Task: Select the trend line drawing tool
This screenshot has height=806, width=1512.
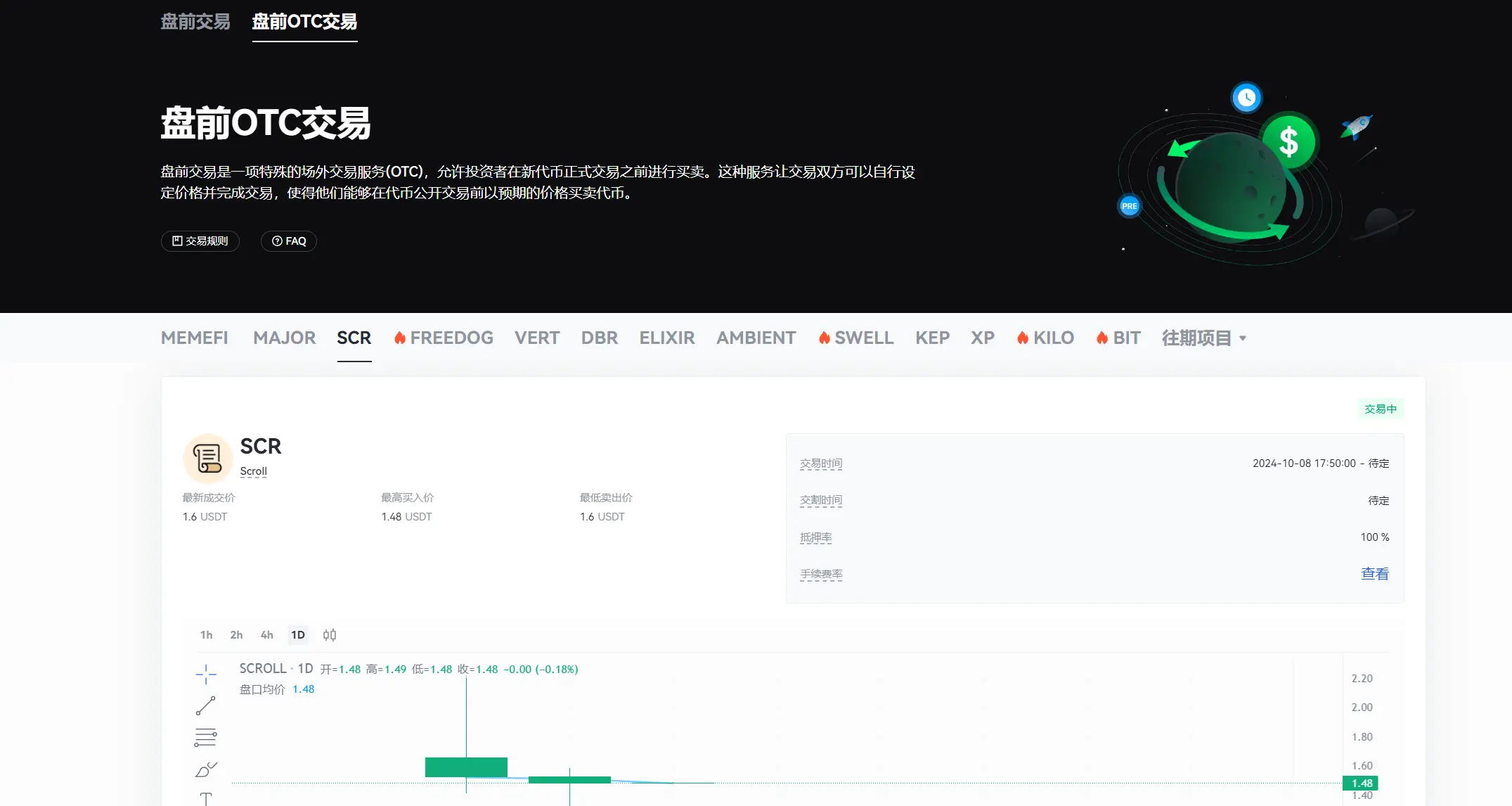Action: pyautogui.click(x=206, y=705)
